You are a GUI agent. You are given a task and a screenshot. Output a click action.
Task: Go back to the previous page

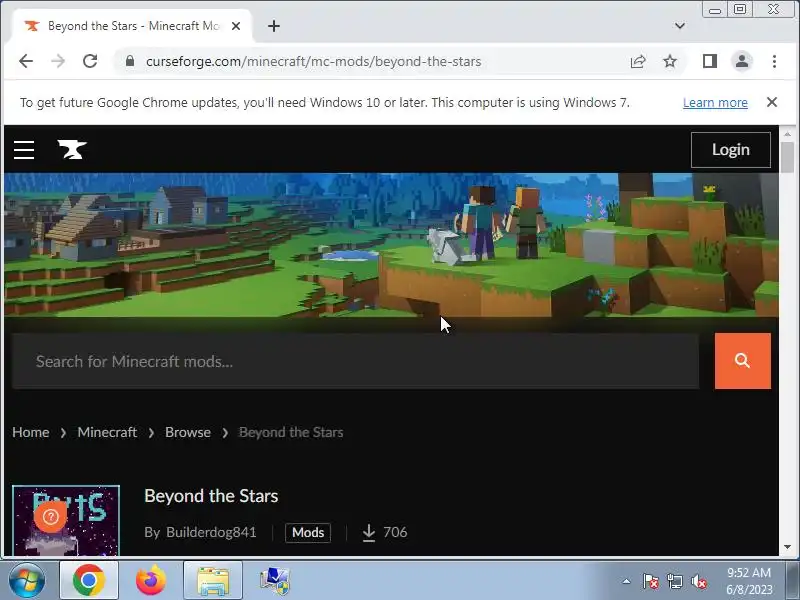point(26,61)
